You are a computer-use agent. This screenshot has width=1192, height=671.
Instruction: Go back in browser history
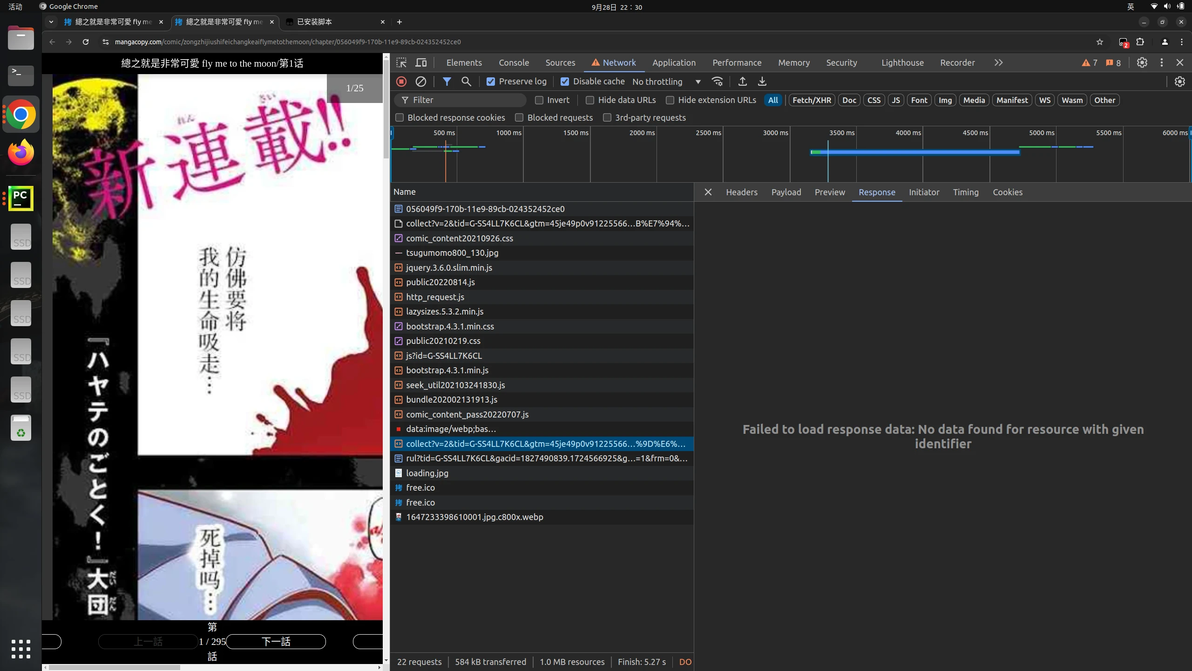tap(52, 42)
